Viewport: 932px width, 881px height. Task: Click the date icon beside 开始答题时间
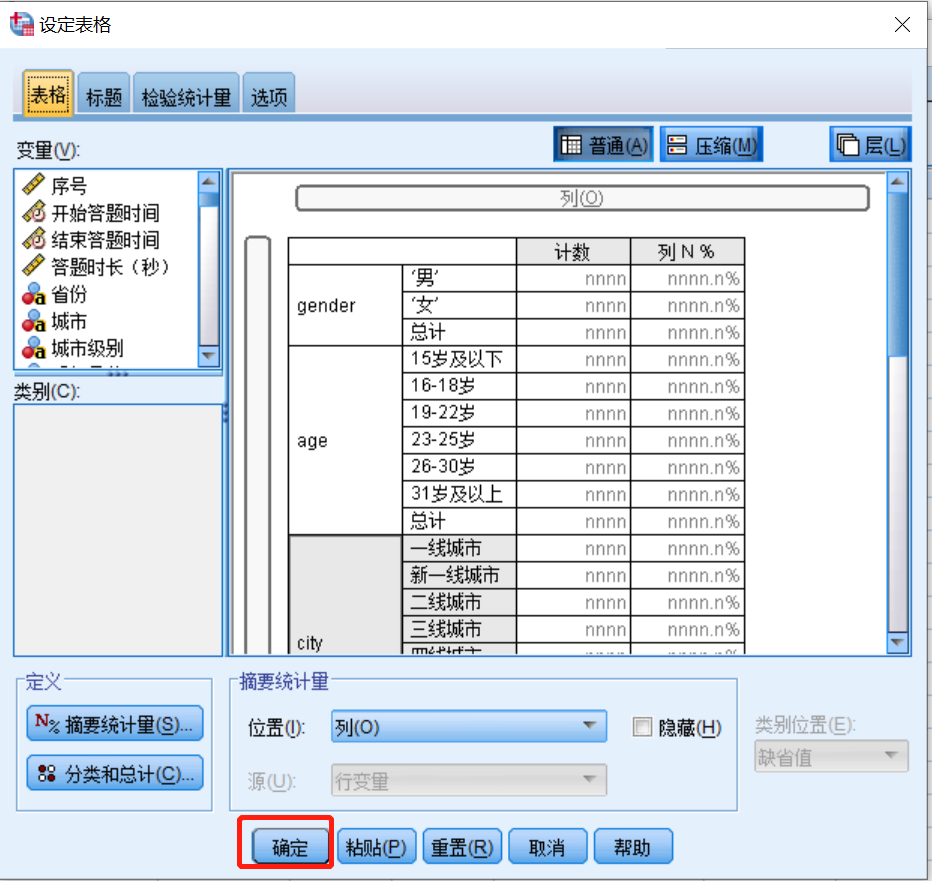coord(34,212)
